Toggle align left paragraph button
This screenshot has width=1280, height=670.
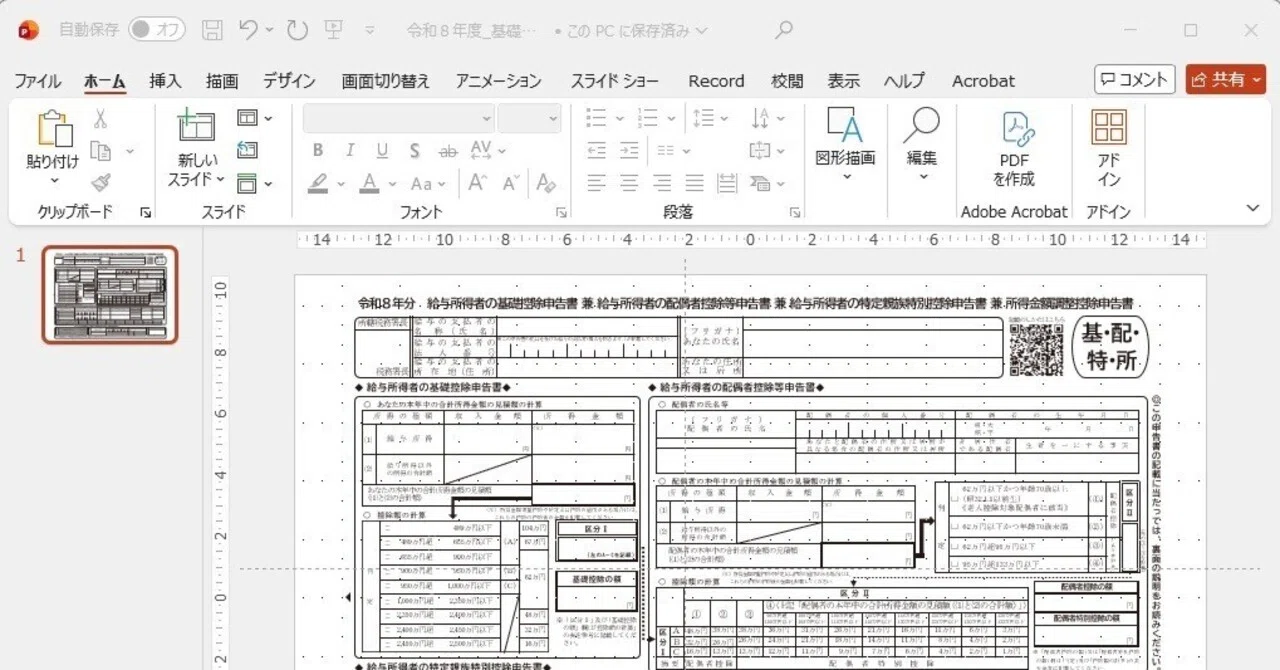tap(597, 183)
